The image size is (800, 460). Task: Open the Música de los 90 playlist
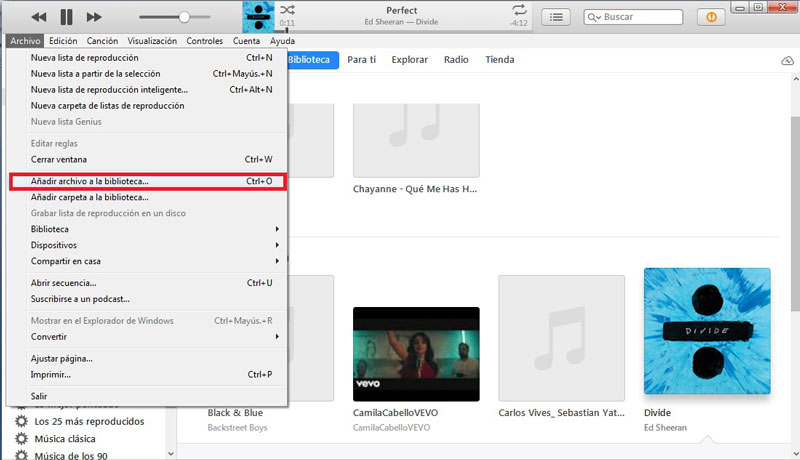[71, 455]
